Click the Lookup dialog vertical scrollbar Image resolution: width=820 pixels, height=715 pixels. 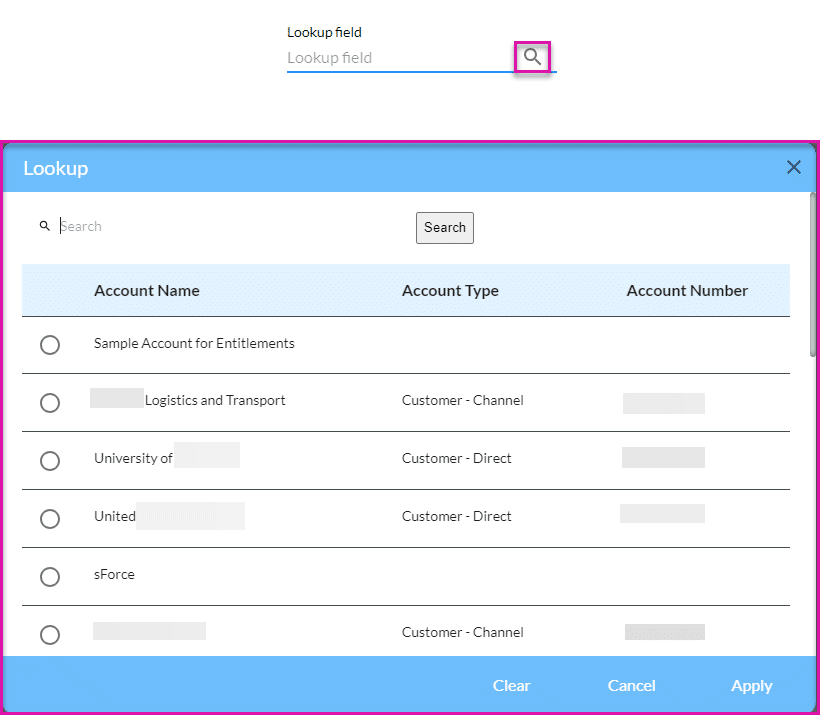coord(813,280)
